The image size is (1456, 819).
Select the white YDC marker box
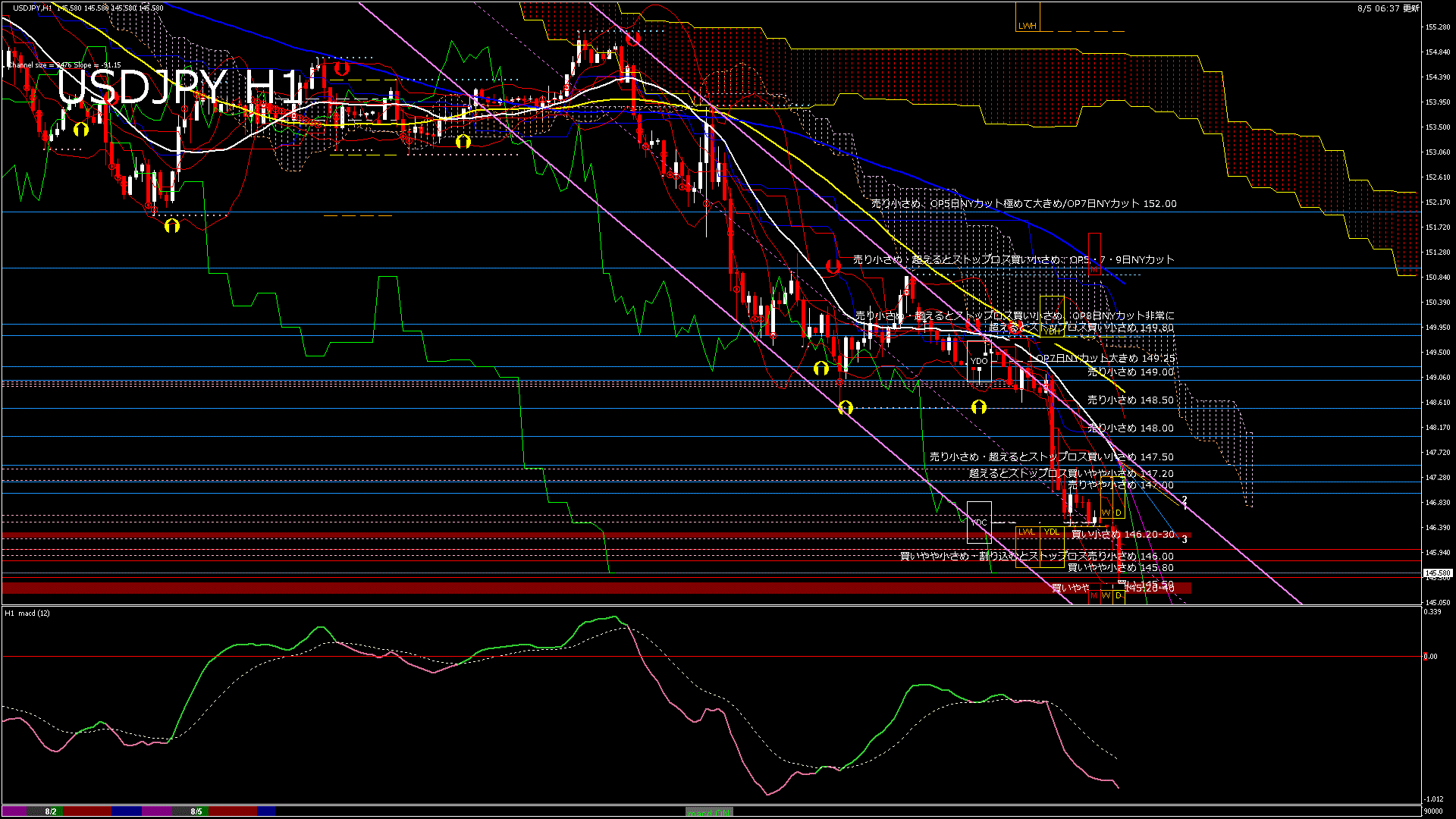click(x=979, y=522)
